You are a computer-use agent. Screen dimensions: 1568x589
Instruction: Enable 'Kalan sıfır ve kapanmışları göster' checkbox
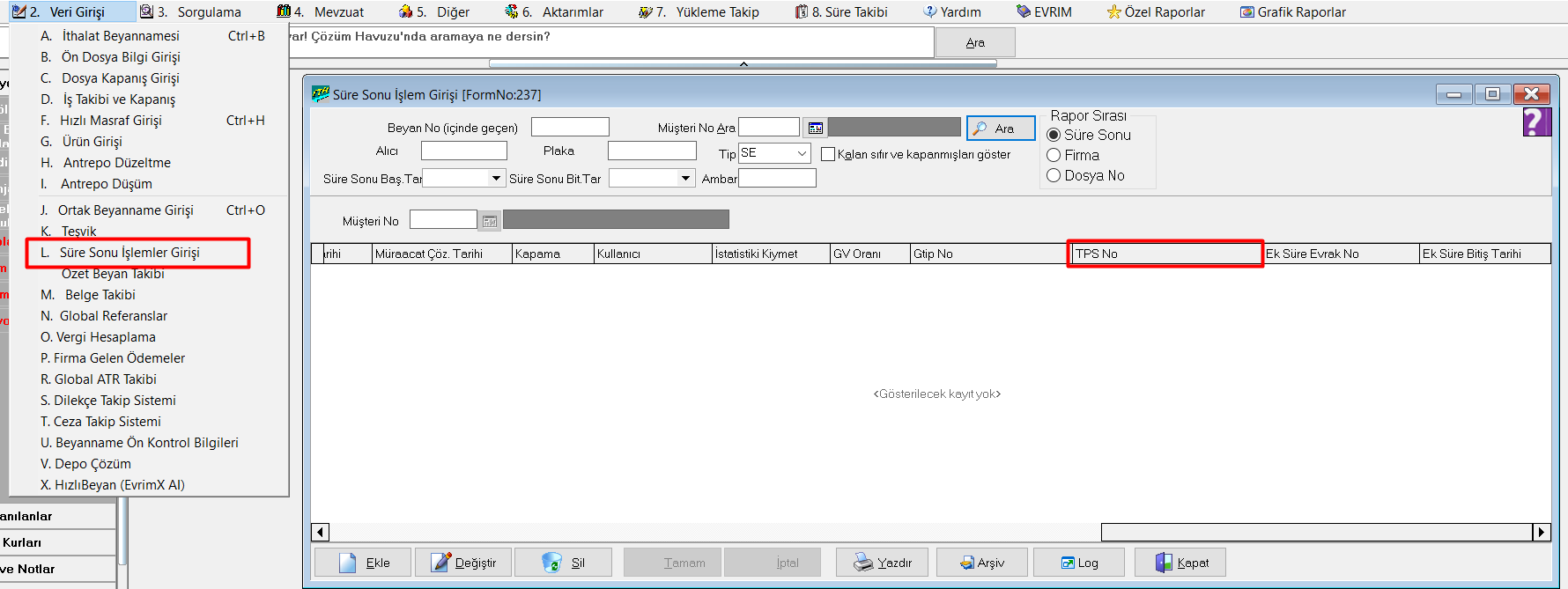point(828,154)
